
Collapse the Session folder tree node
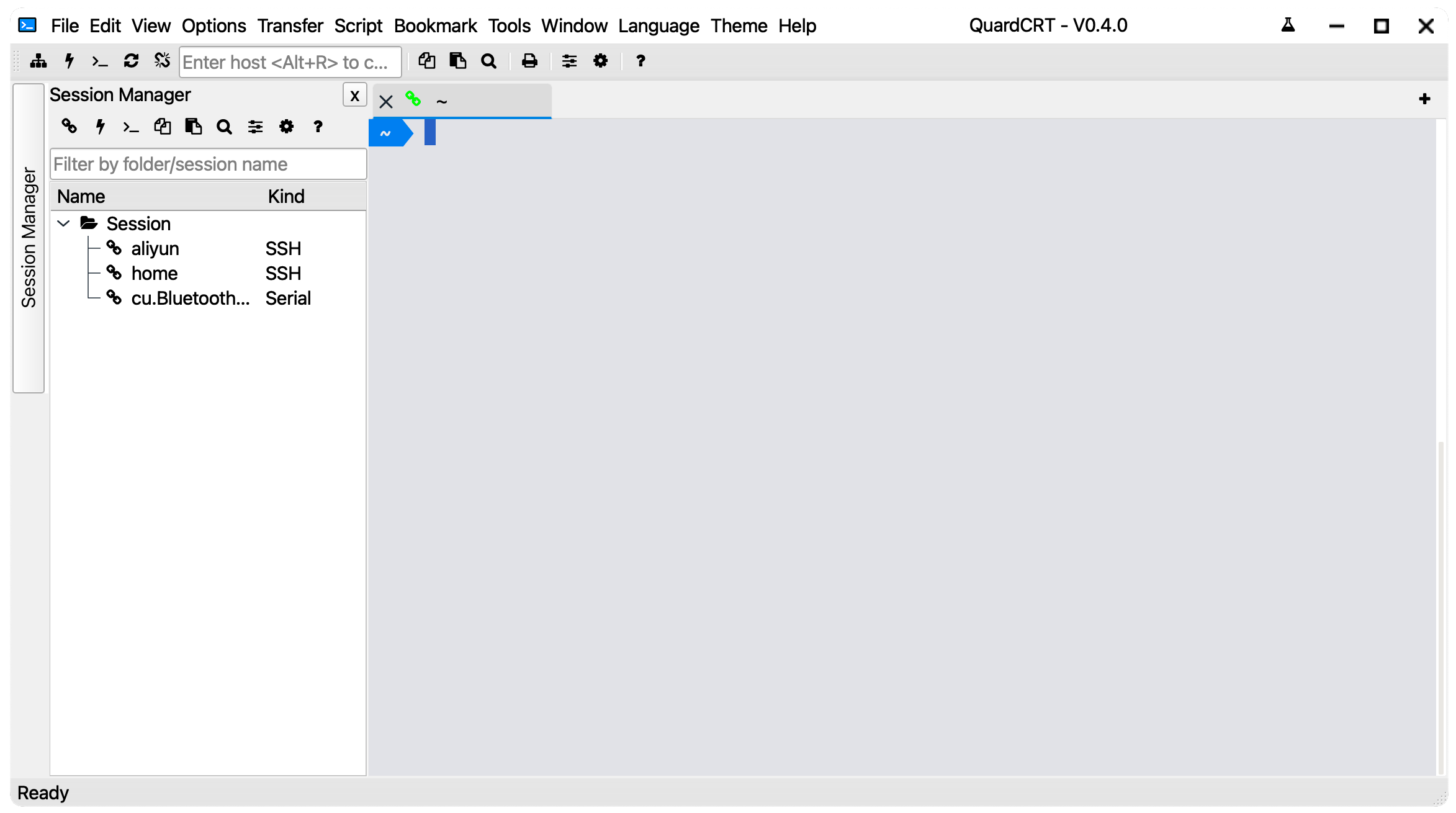pyautogui.click(x=63, y=223)
